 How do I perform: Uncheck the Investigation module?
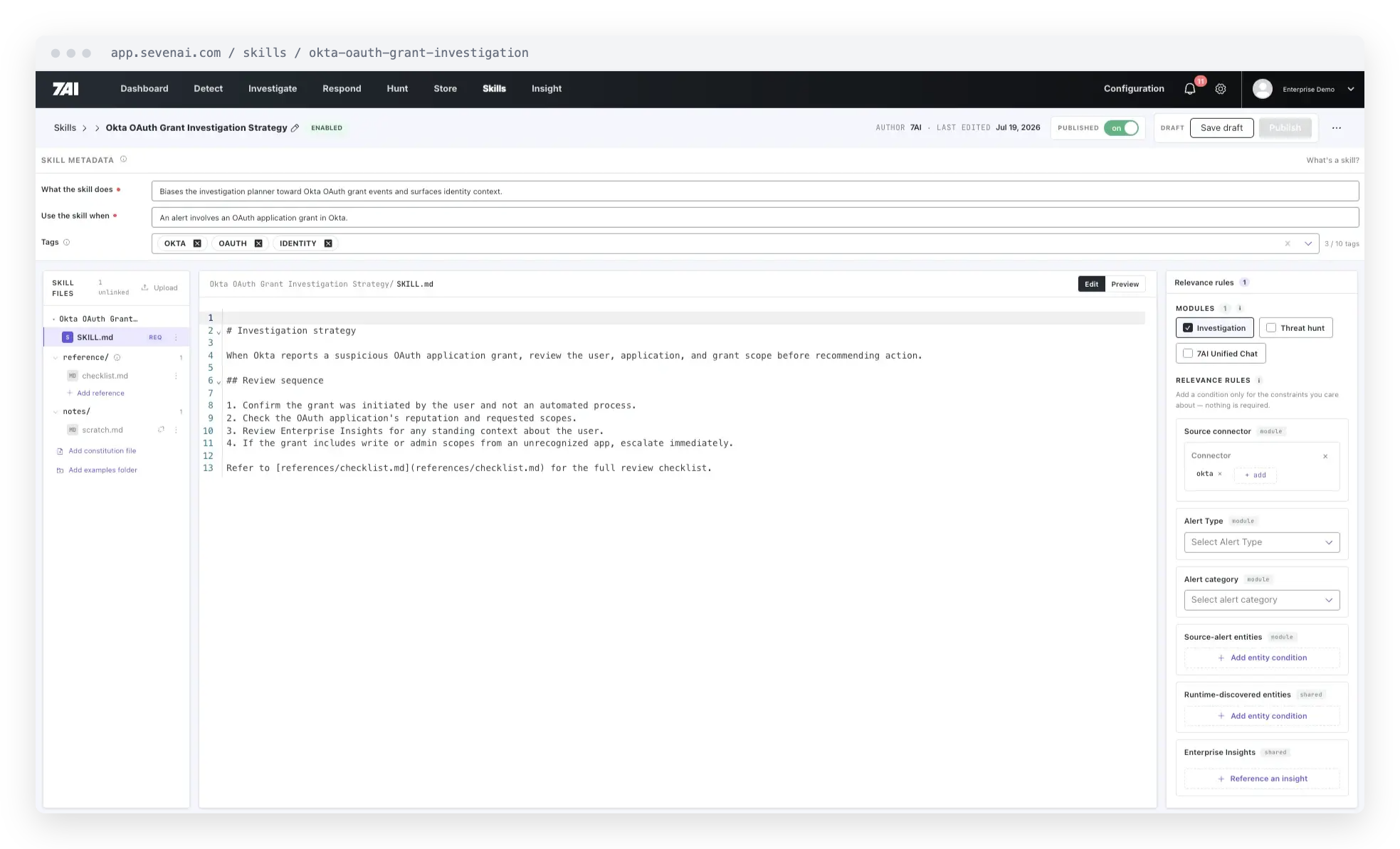tap(1188, 328)
